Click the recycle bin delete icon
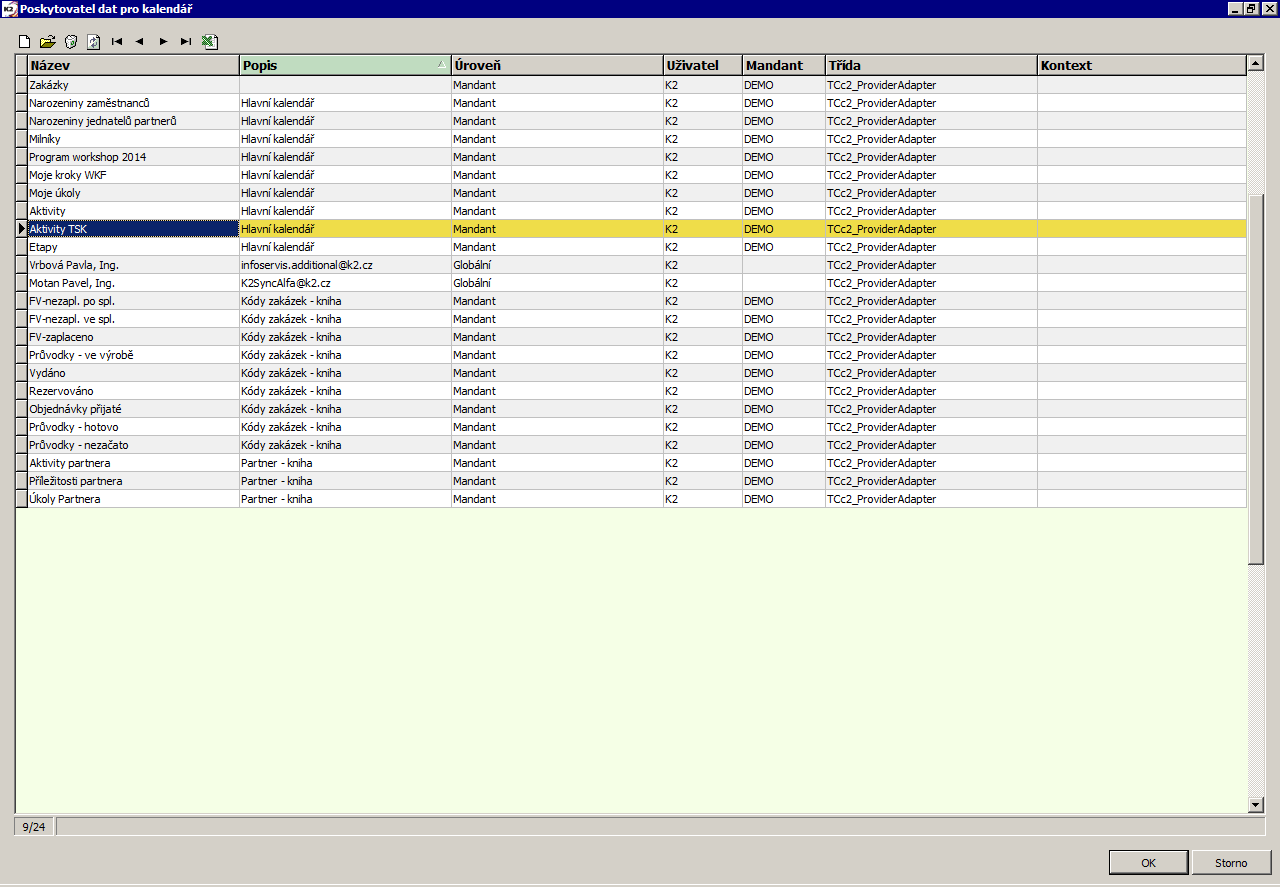 [x=71, y=42]
